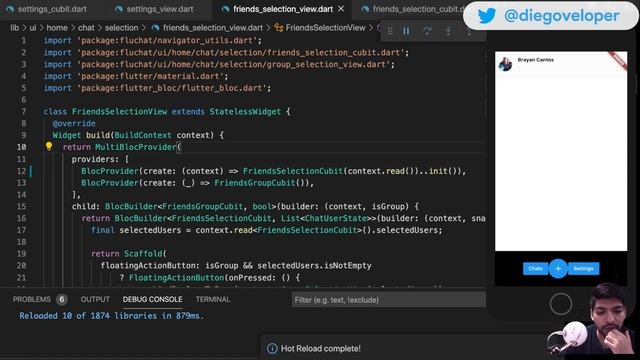This screenshot has height=360, width=640.
Task: Click line number 10 in gutter
Action: tap(21, 147)
